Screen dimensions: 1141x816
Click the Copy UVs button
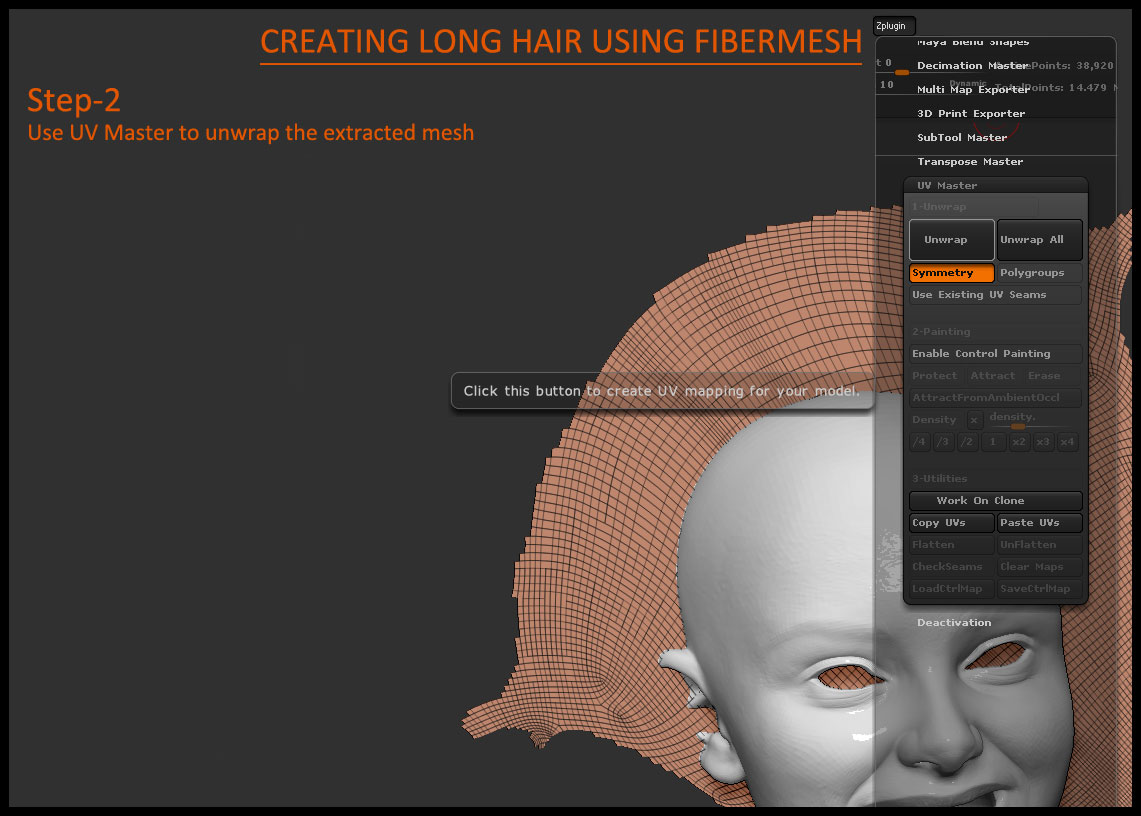click(951, 523)
